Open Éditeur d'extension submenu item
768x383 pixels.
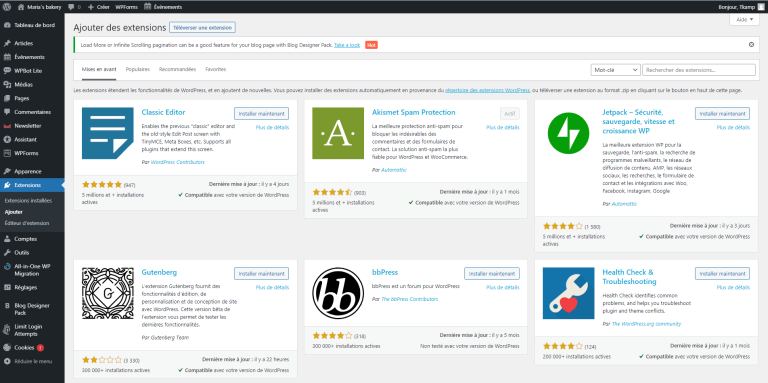pos(27,223)
